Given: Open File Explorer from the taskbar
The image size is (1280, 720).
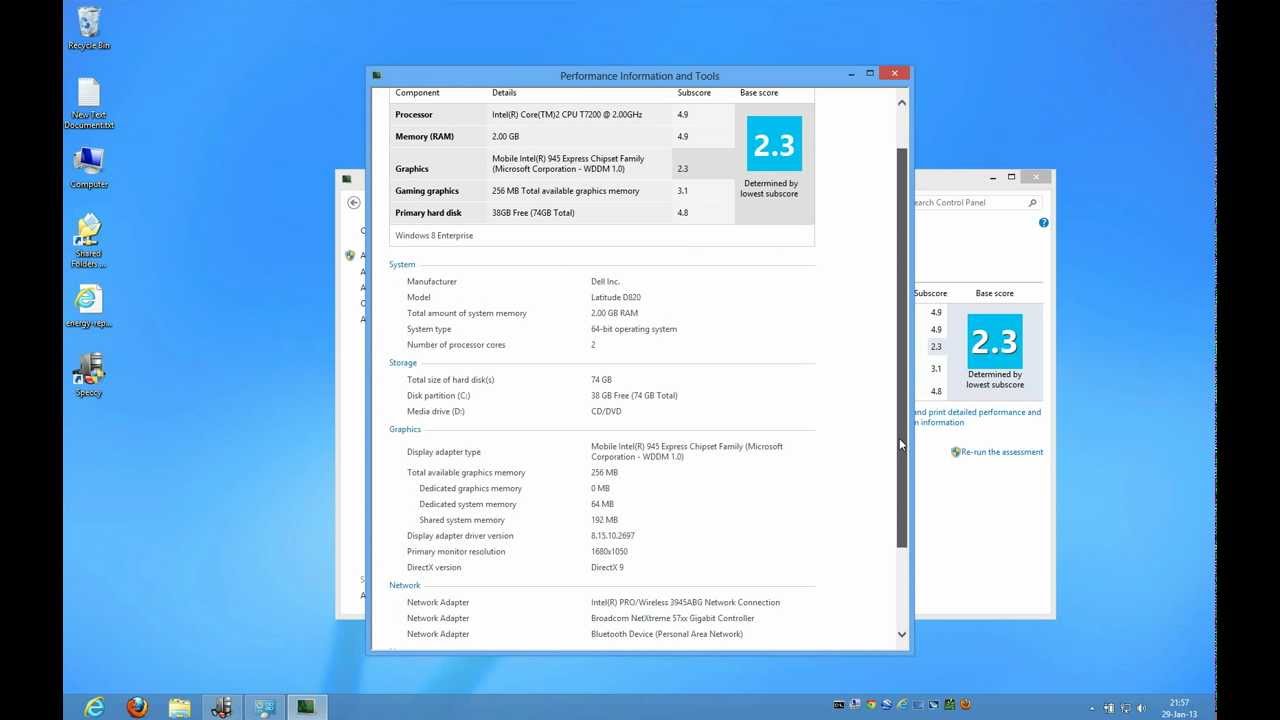Looking at the screenshot, I should [x=179, y=707].
